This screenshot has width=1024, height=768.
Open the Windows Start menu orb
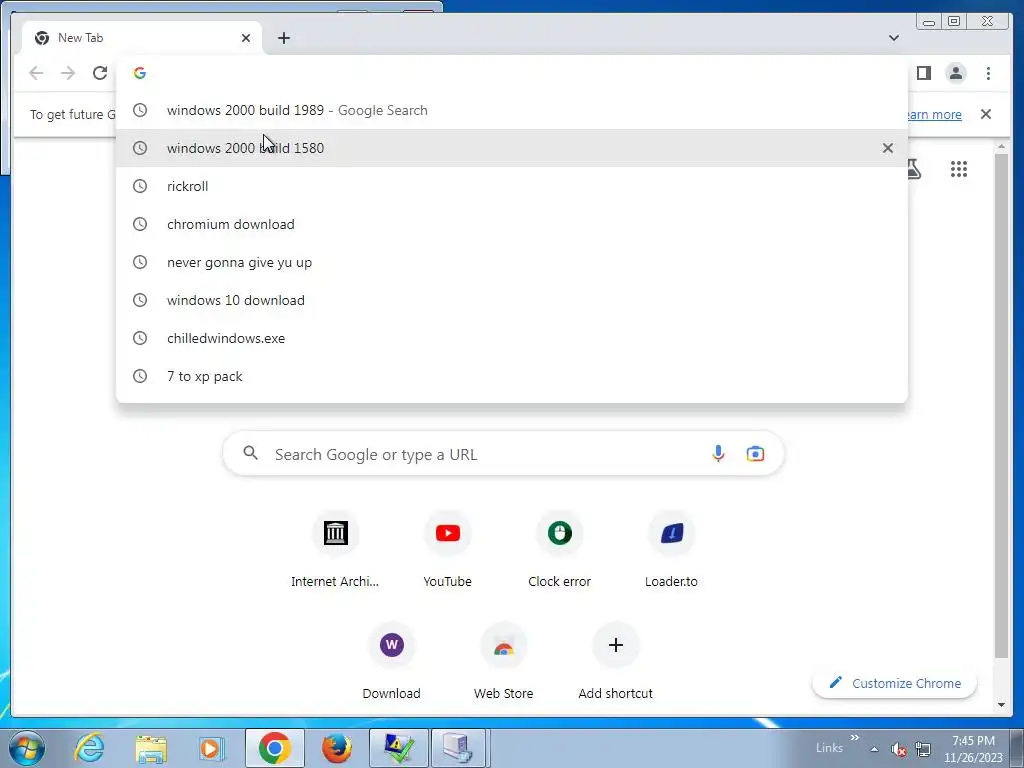click(x=27, y=748)
